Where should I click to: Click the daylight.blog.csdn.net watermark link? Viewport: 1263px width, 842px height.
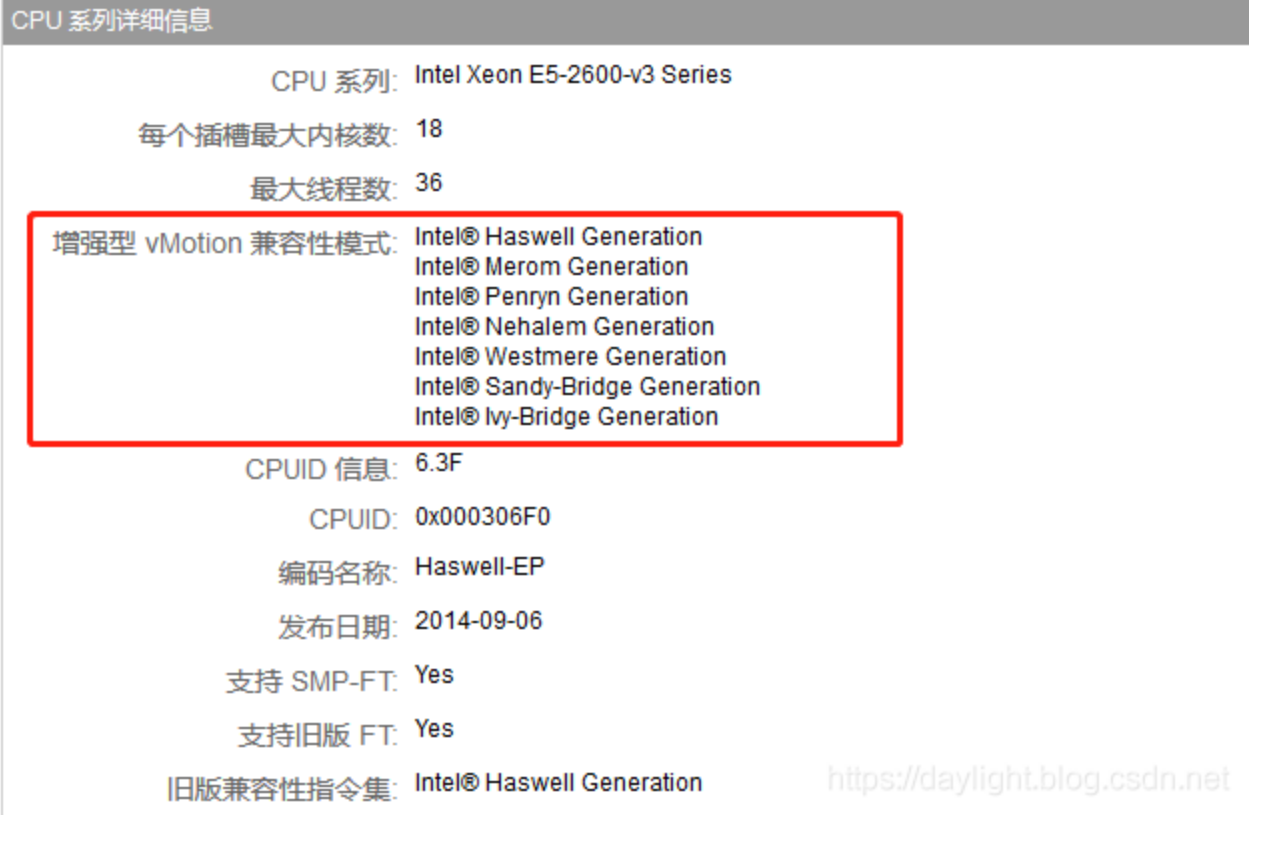pyautogui.click(x=1029, y=779)
